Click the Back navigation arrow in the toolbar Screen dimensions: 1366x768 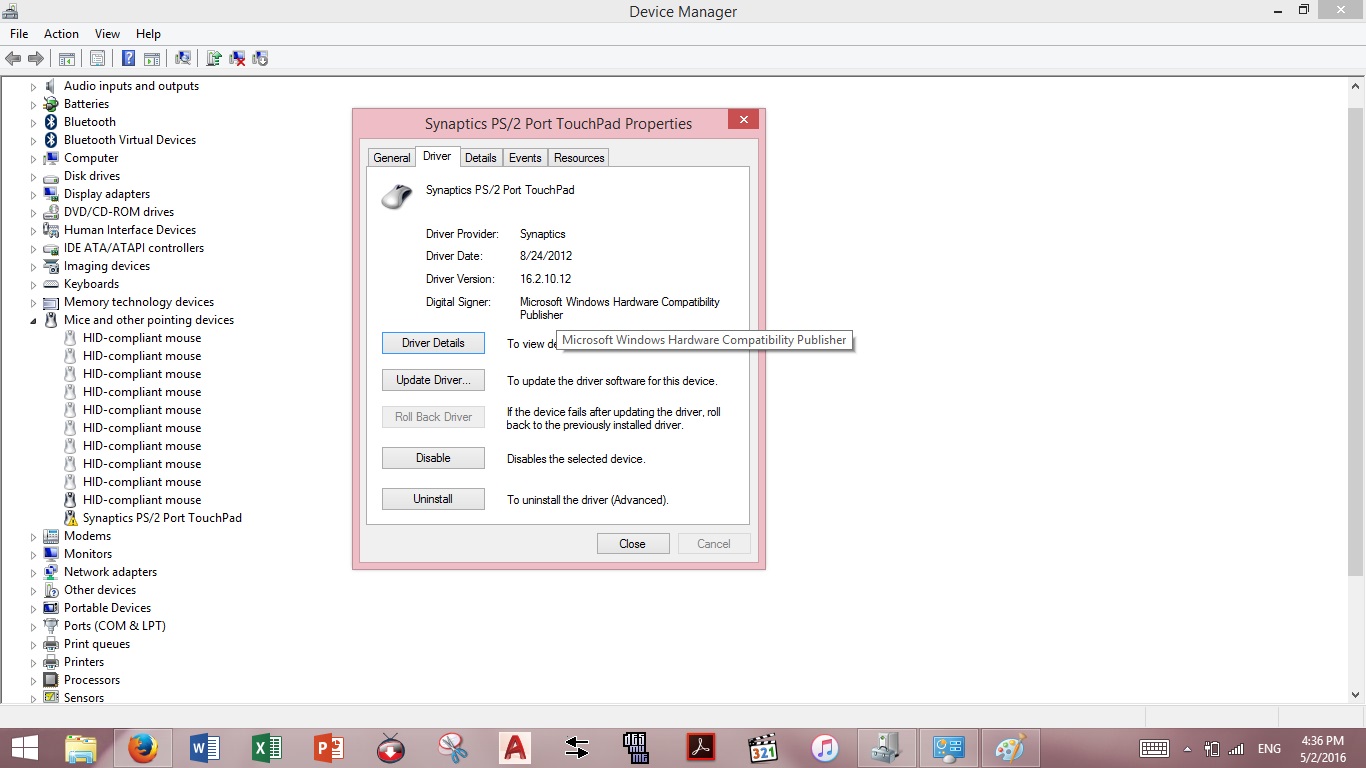click(13, 58)
